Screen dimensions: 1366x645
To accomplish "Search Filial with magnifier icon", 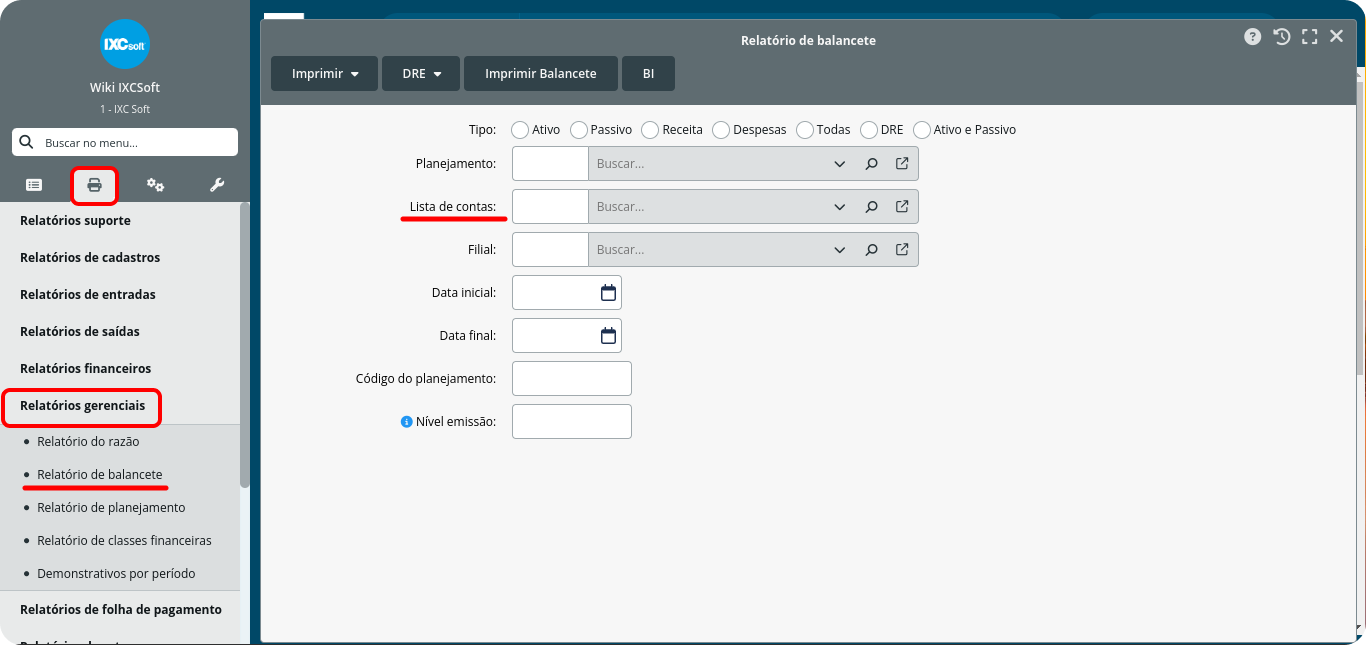I will pyautogui.click(x=871, y=250).
